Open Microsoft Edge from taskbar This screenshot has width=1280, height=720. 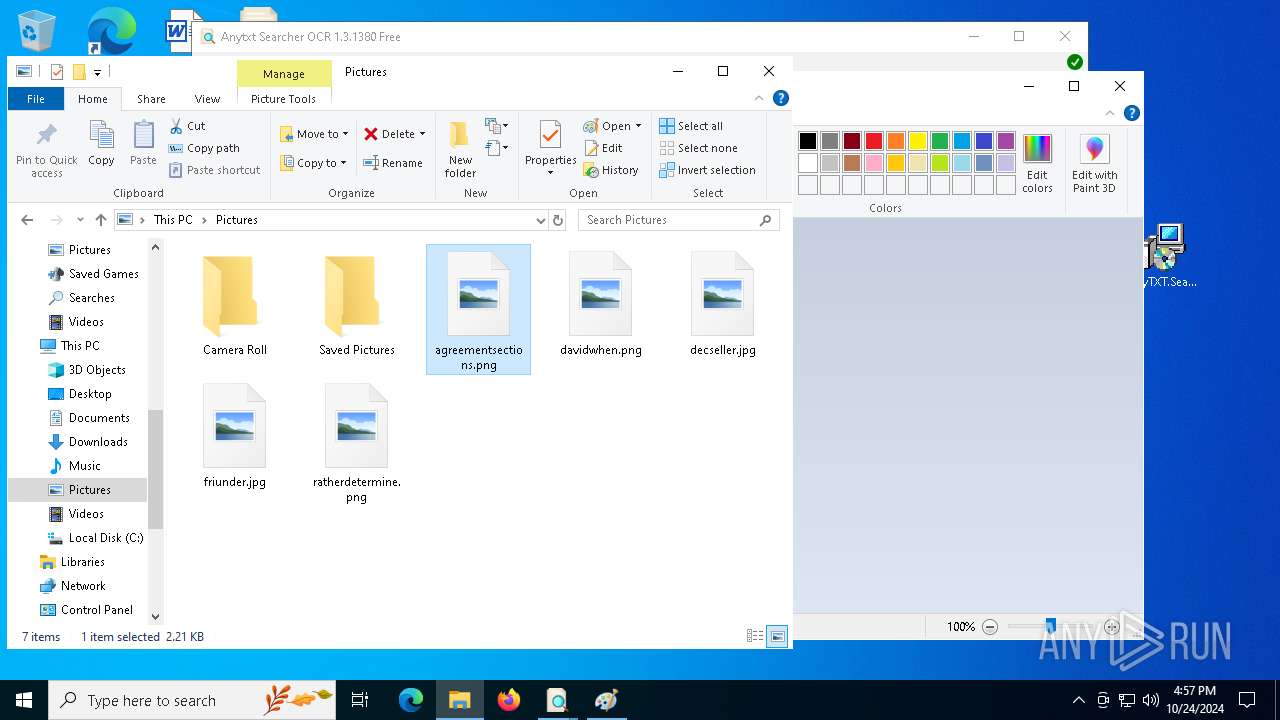coord(411,700)
